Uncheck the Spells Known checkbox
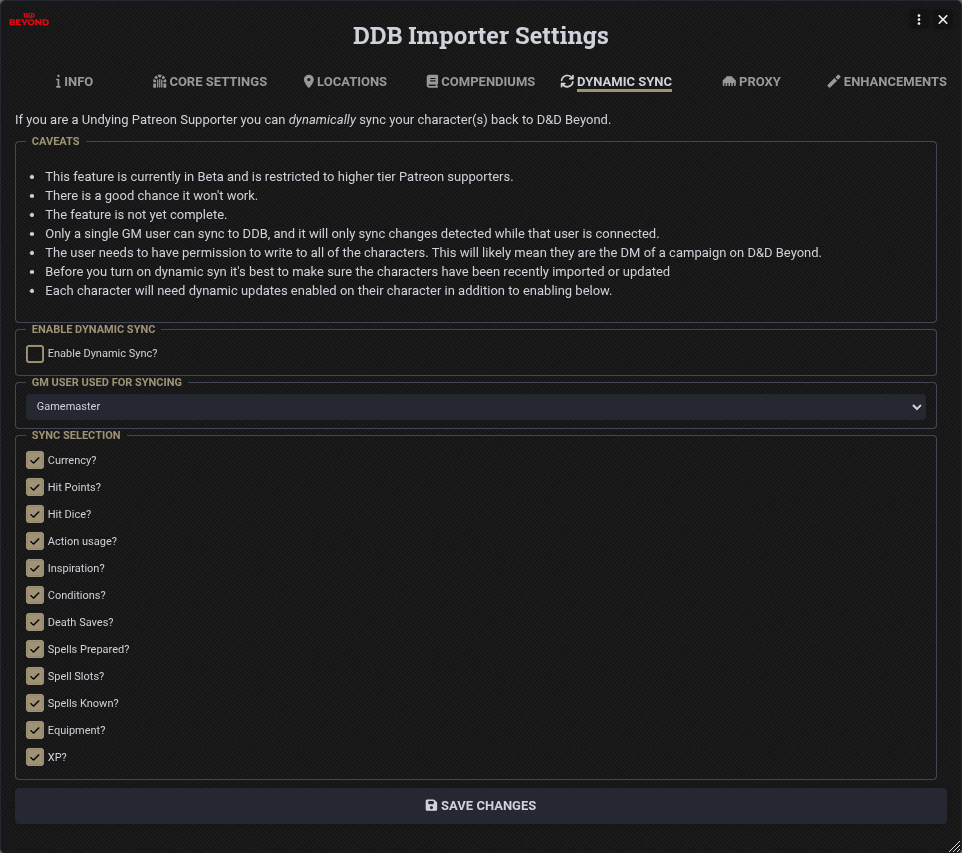This screenshot has width=962, height=853. (35, 703)
